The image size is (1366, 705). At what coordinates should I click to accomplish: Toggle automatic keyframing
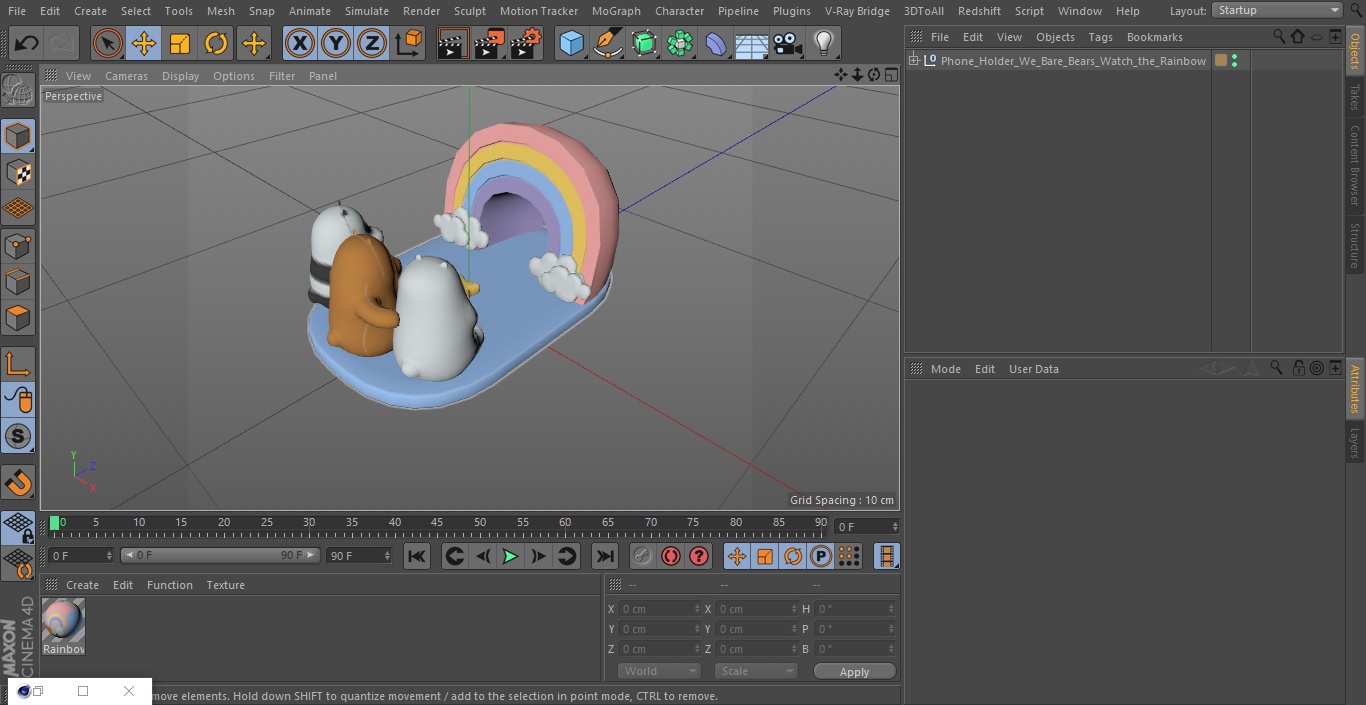tap(671, 556)
